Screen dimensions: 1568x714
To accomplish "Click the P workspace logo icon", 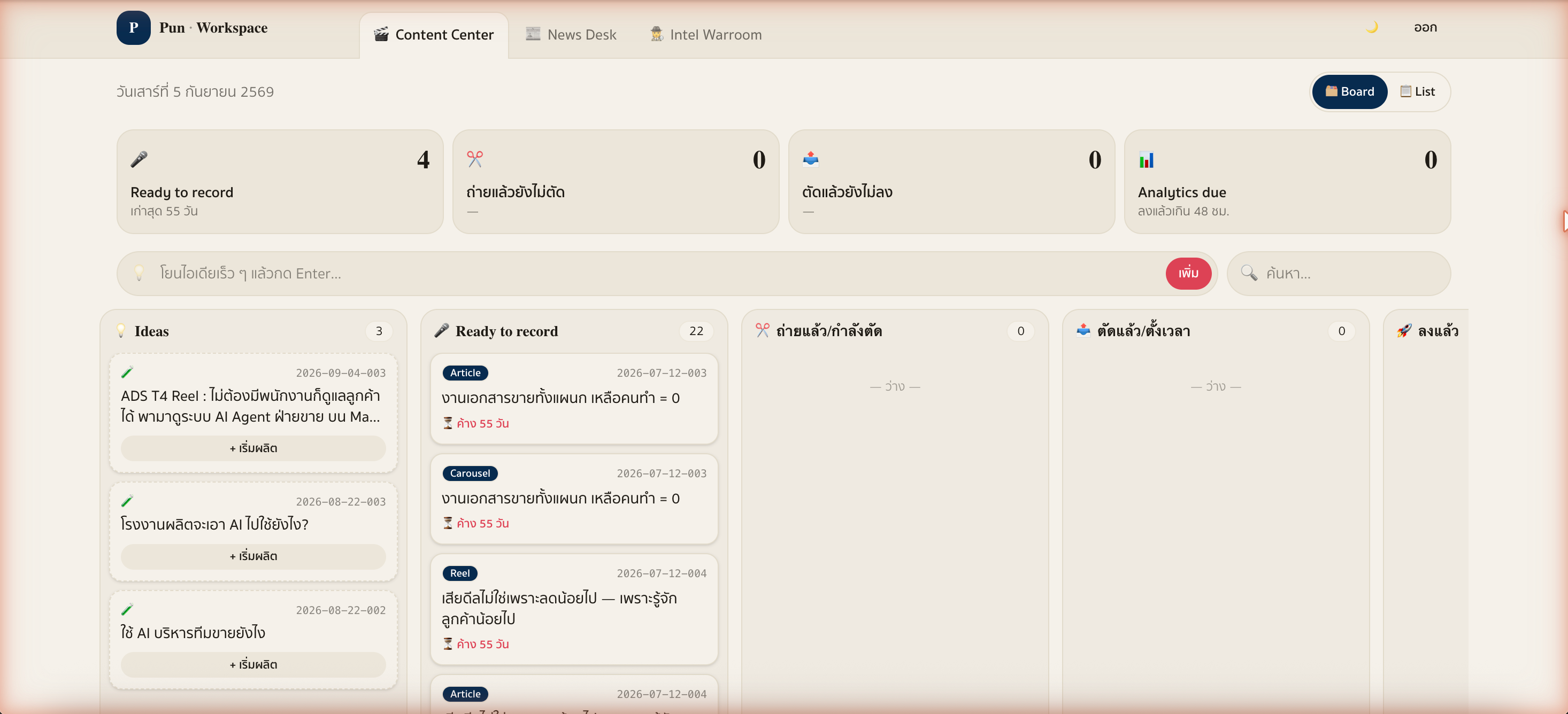I will pos(133,28).
